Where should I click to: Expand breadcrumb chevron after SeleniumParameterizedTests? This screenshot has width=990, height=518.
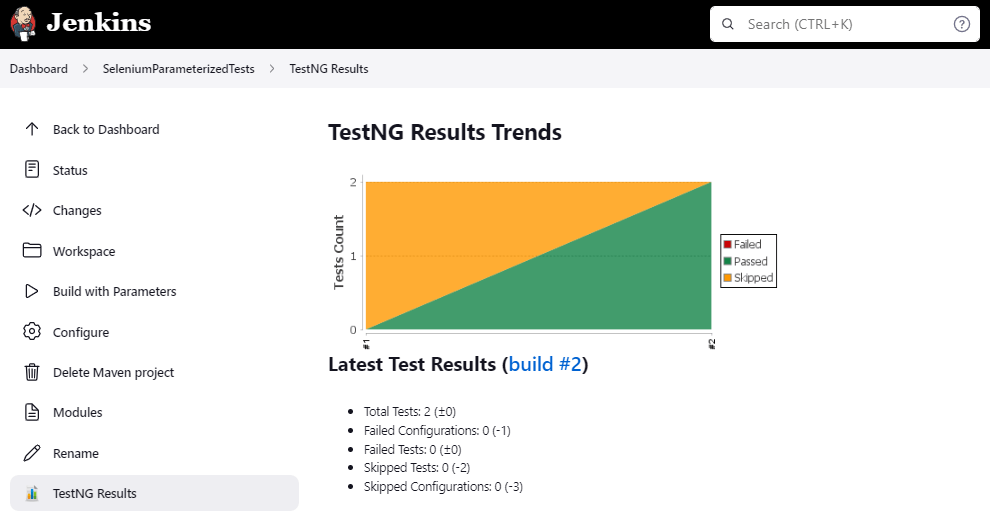(272, 69)
